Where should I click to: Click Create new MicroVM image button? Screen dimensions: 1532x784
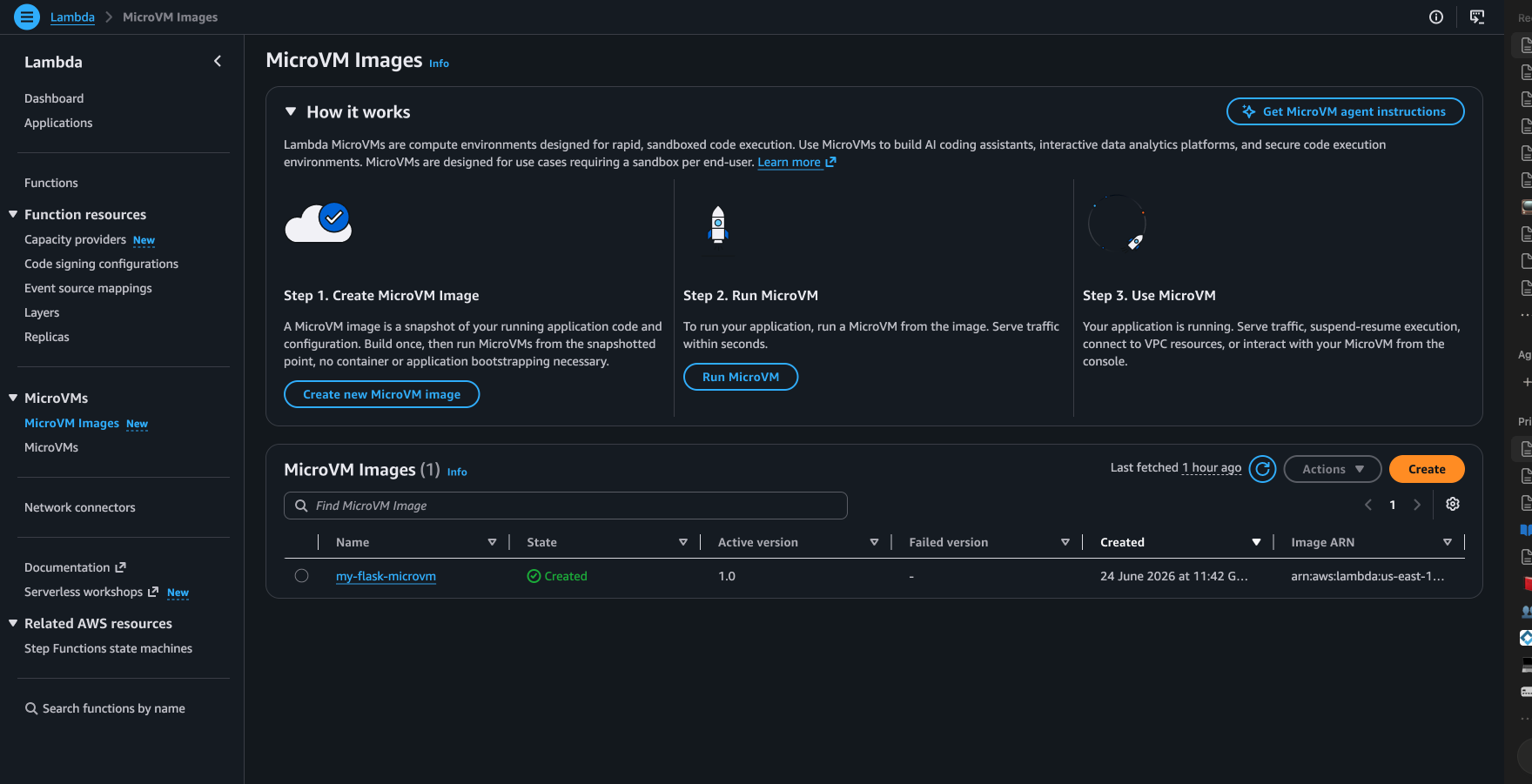[381, 394]
